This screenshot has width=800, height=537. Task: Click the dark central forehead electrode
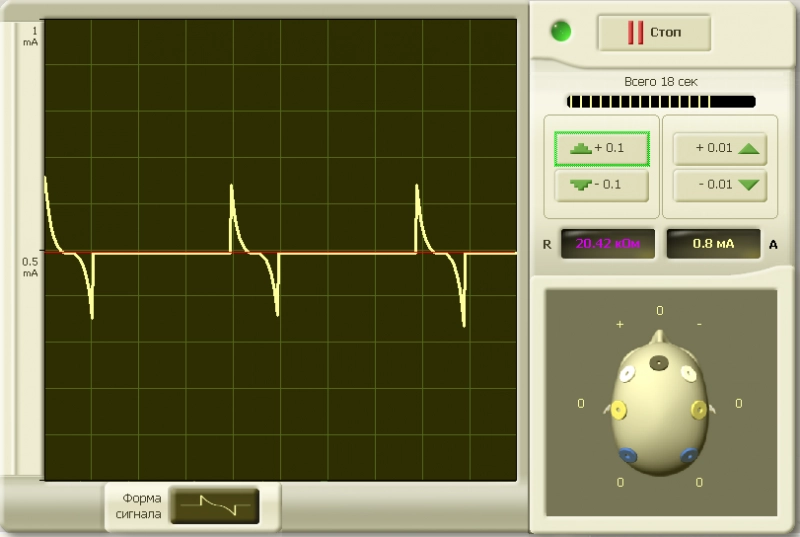659,362
